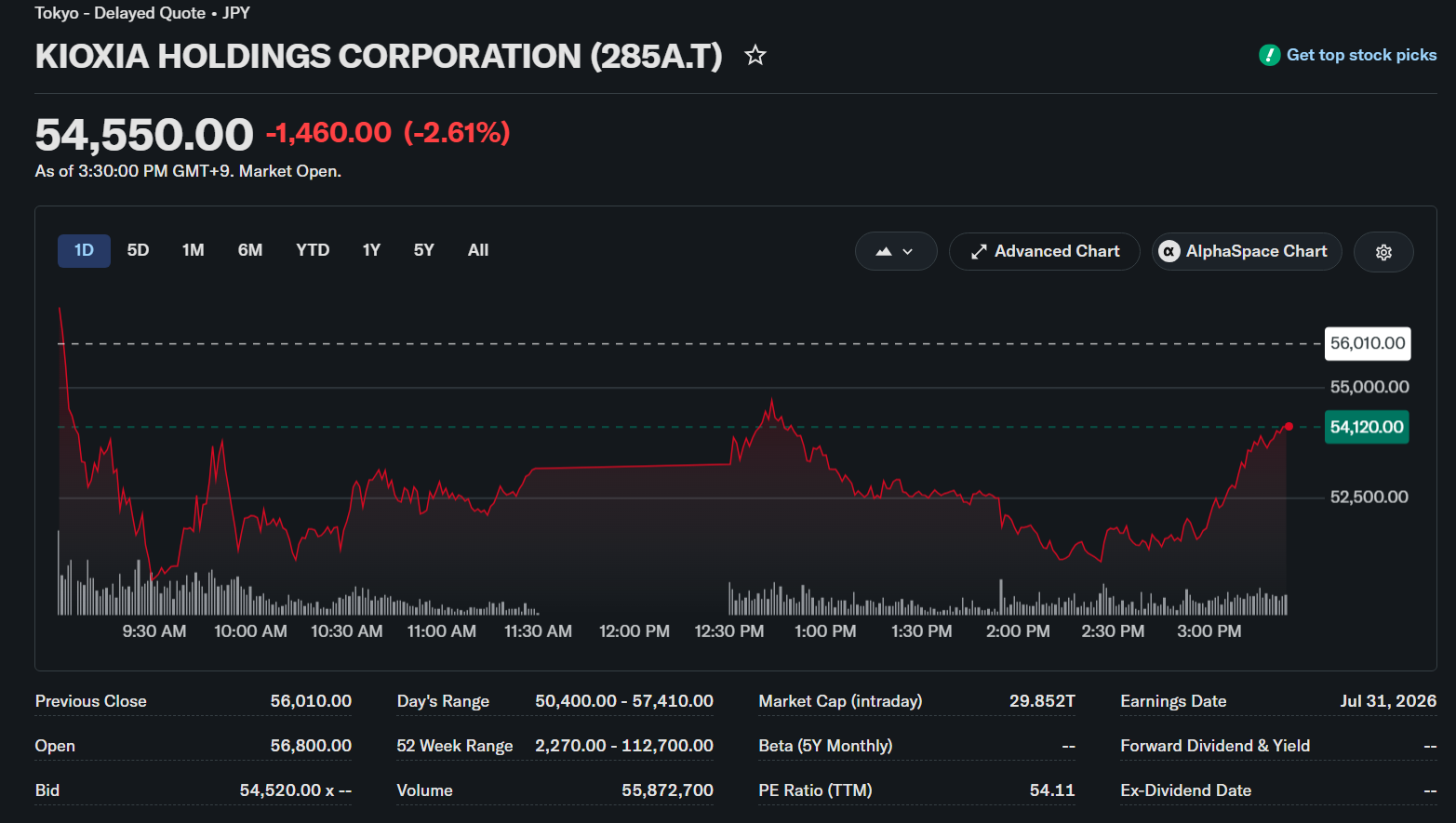Open the AlphaSpace Chart

pos(1247,252)
